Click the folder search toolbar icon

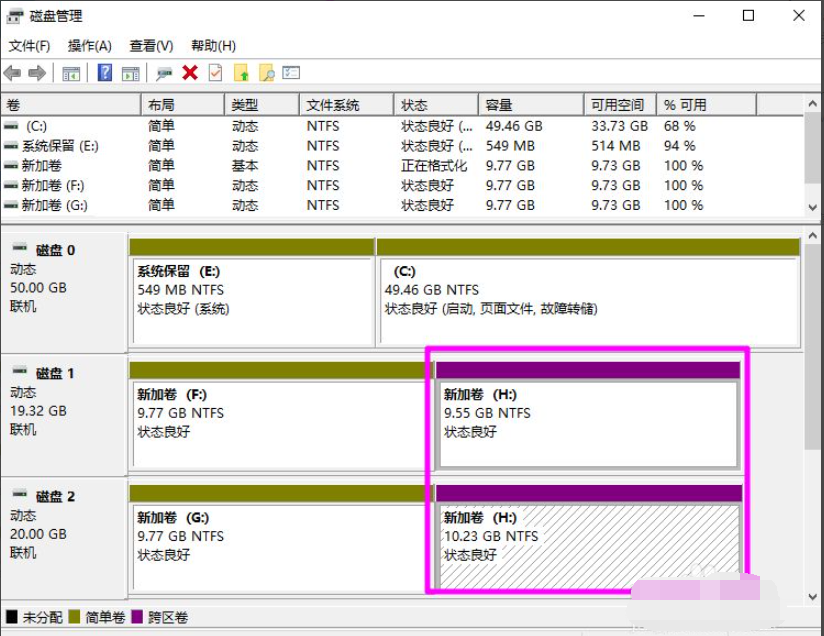pos(266,72)
